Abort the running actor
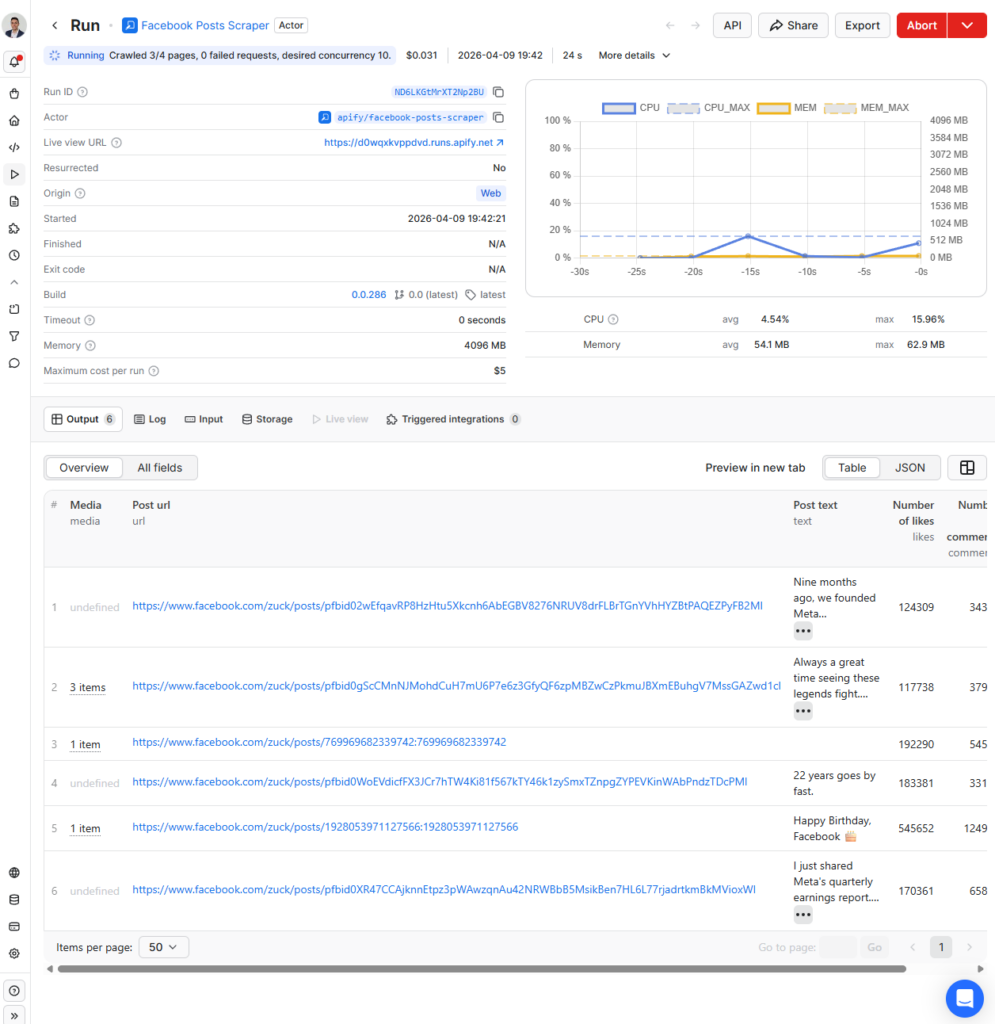This screenshot has width=995, height=1024. [x=922, y=25]
